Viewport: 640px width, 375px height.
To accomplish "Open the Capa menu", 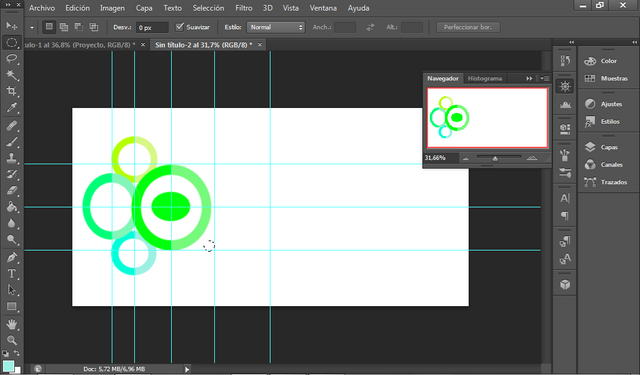I will 144,8.
